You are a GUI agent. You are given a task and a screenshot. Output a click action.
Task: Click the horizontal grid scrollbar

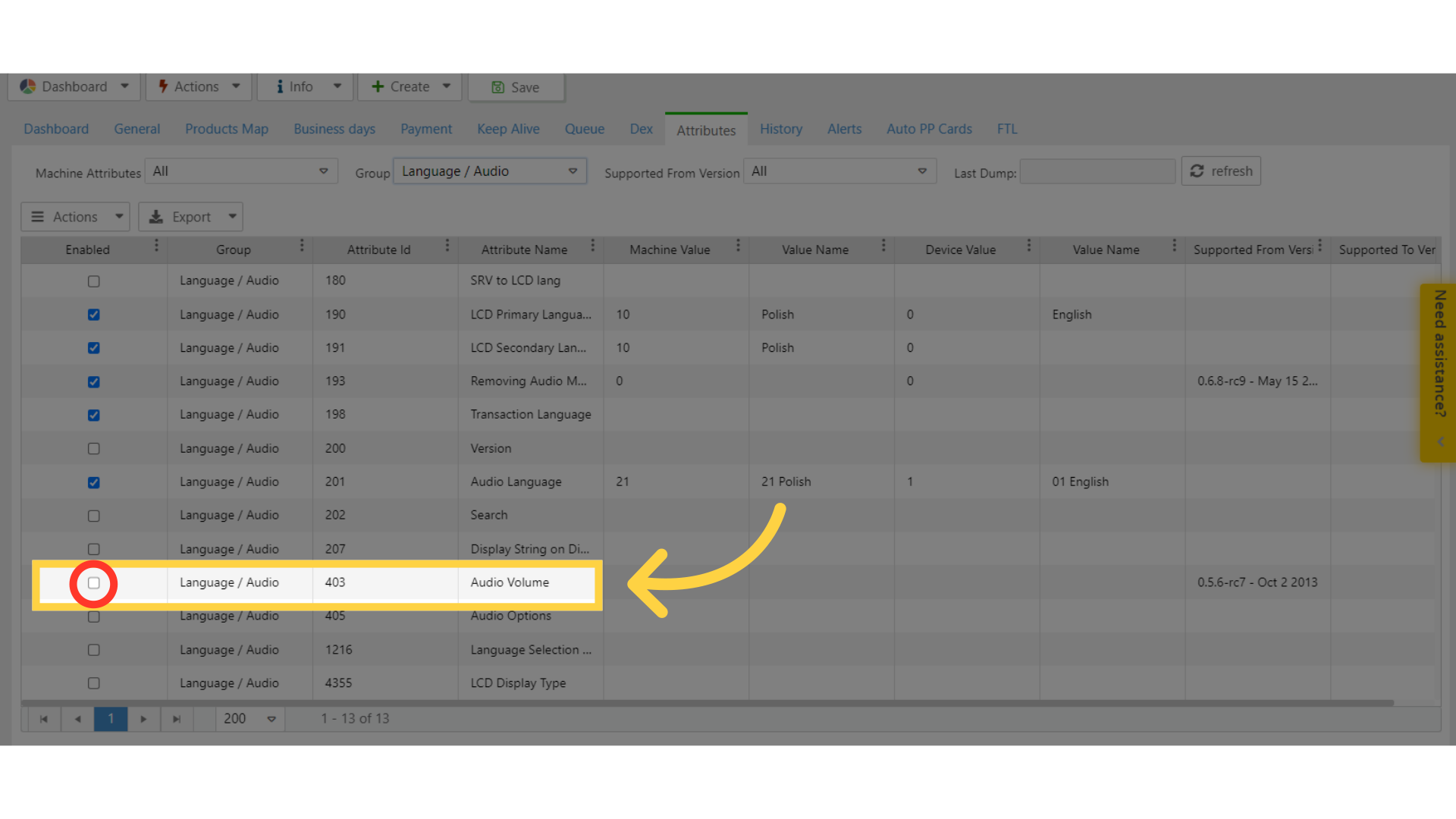pos(708,703)
